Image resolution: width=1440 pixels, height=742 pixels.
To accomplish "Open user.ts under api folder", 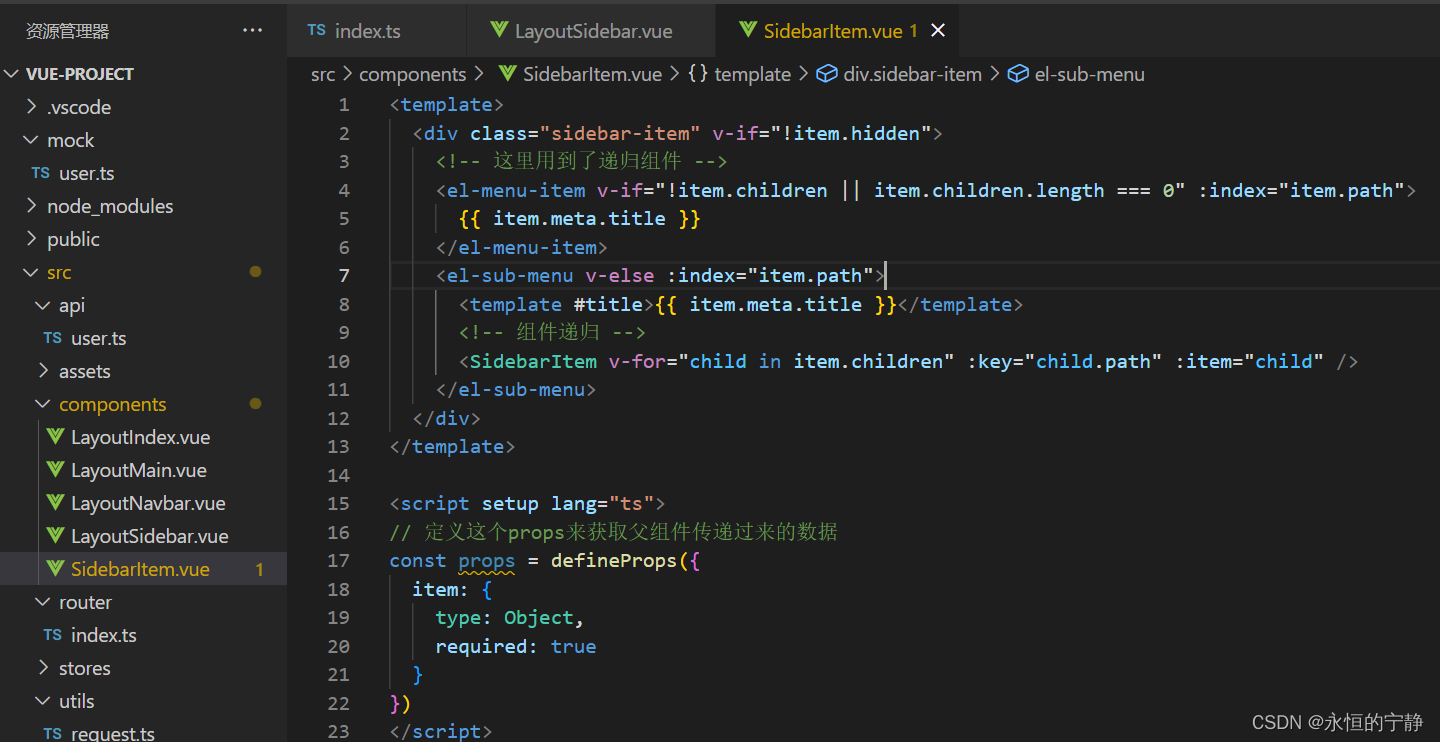I will [98, 338].
